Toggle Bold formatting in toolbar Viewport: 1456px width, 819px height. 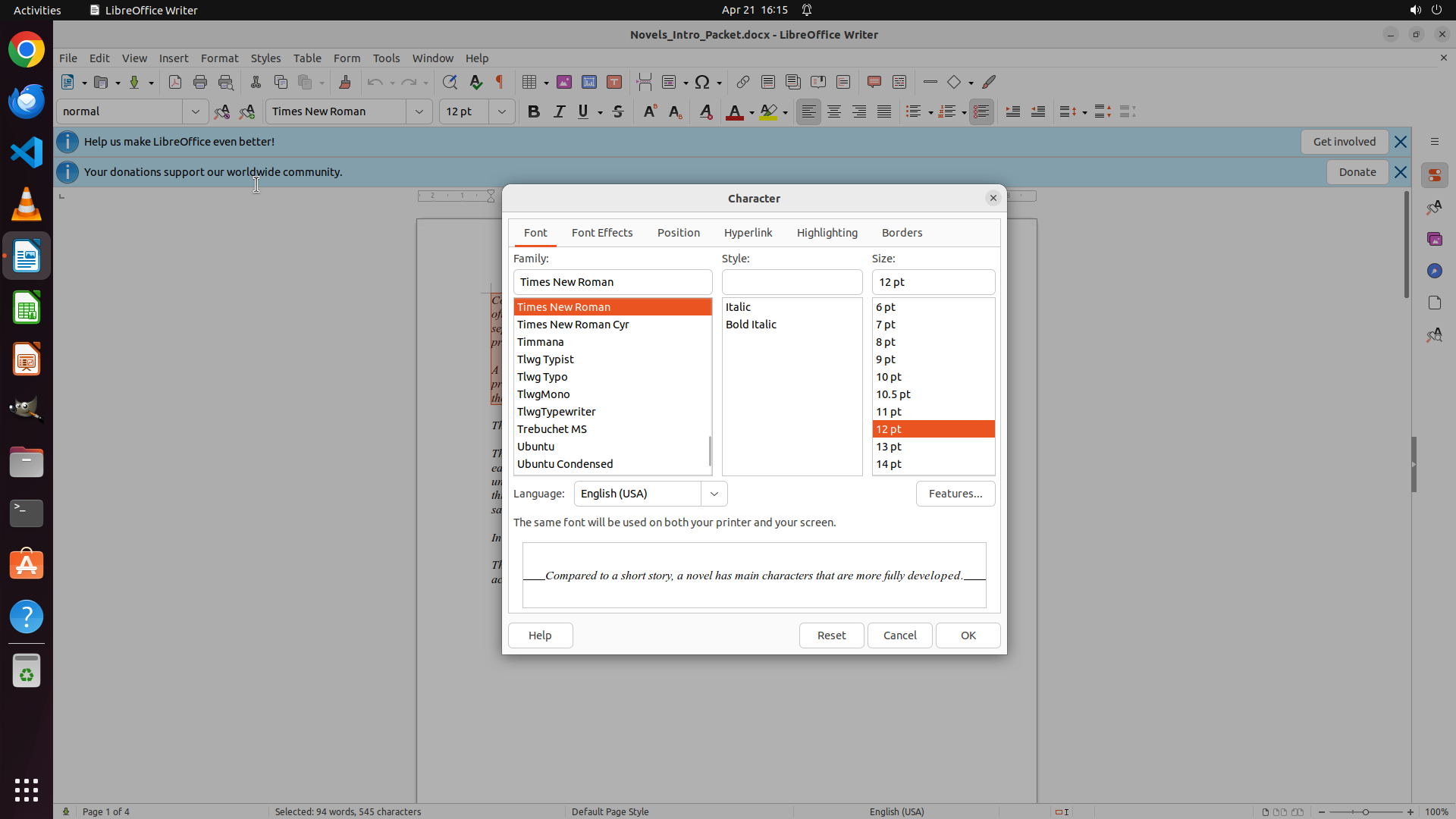pyautogui.click(x=534, y=111)
